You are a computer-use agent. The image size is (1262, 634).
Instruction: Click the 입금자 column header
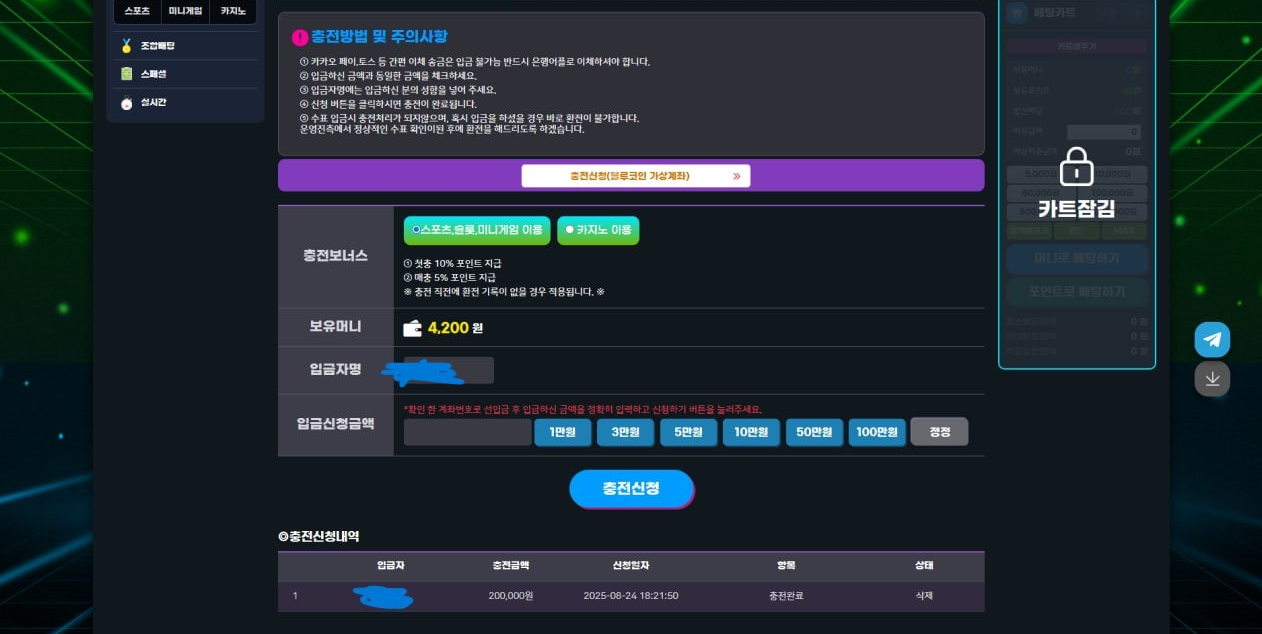click(x=391, y=565)
